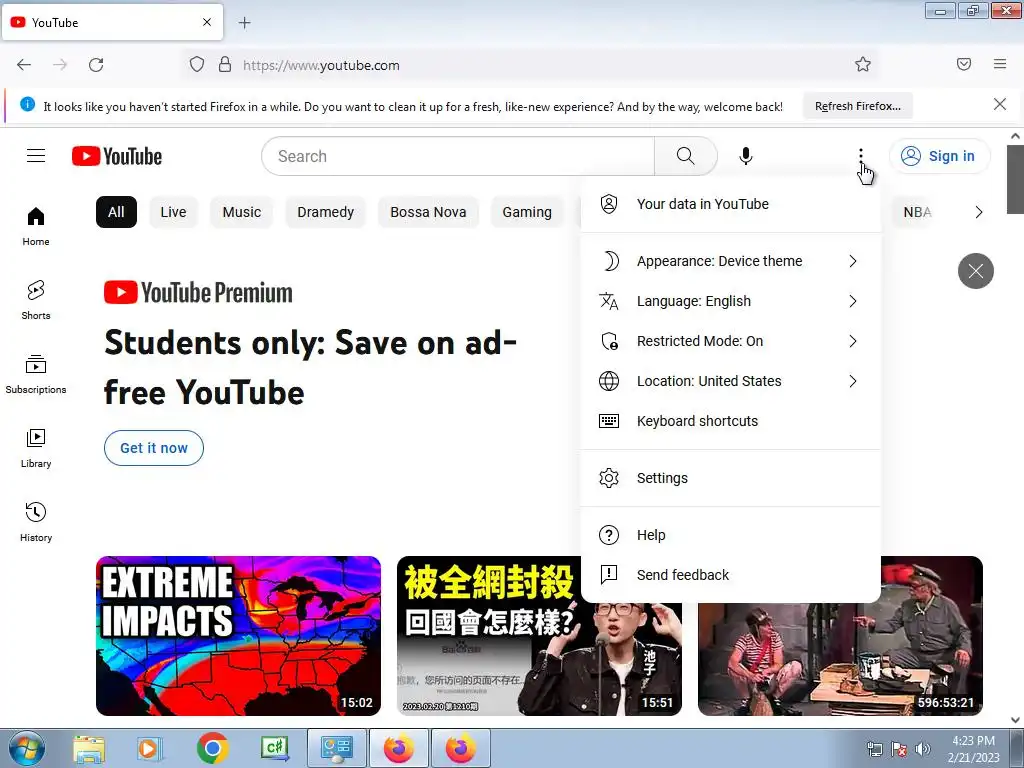Open Help from the menu
This screenshot has height=768, width=1024.
(x=730, y=535)
